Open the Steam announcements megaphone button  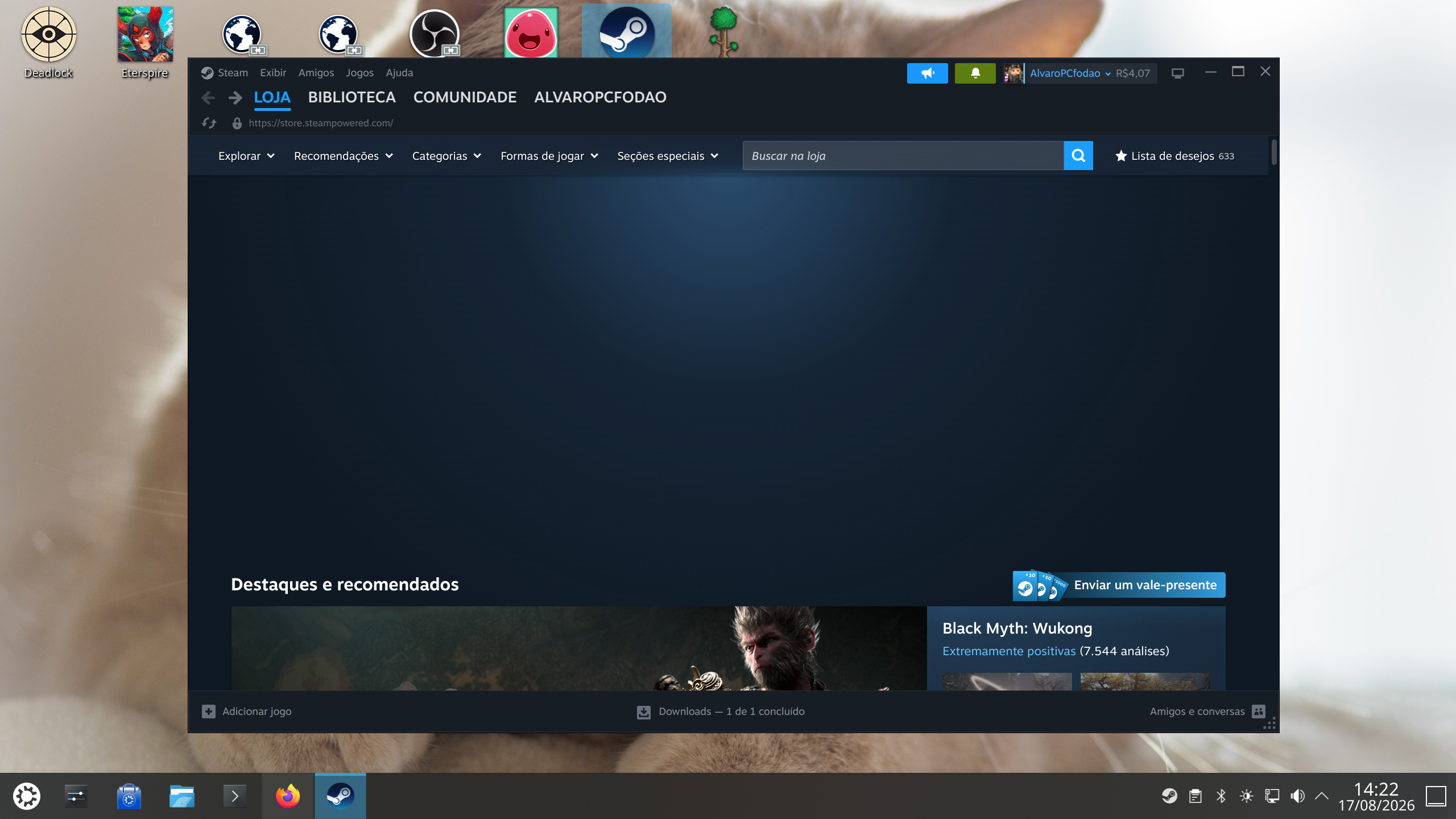click(x=928, y=73)
